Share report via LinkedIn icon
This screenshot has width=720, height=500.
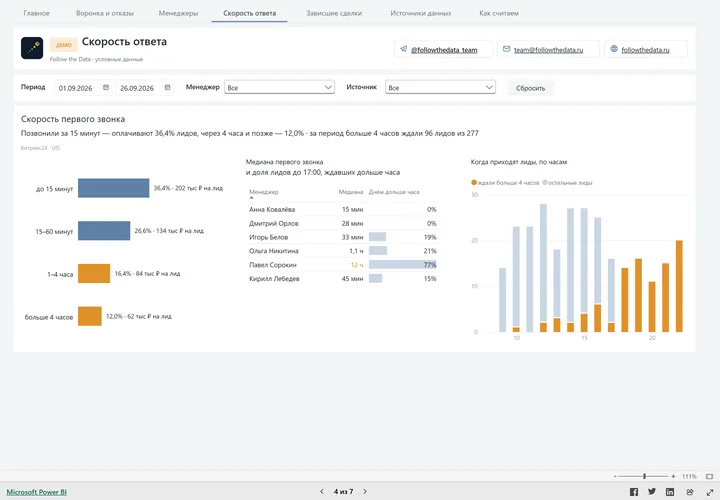click(670, 492)
